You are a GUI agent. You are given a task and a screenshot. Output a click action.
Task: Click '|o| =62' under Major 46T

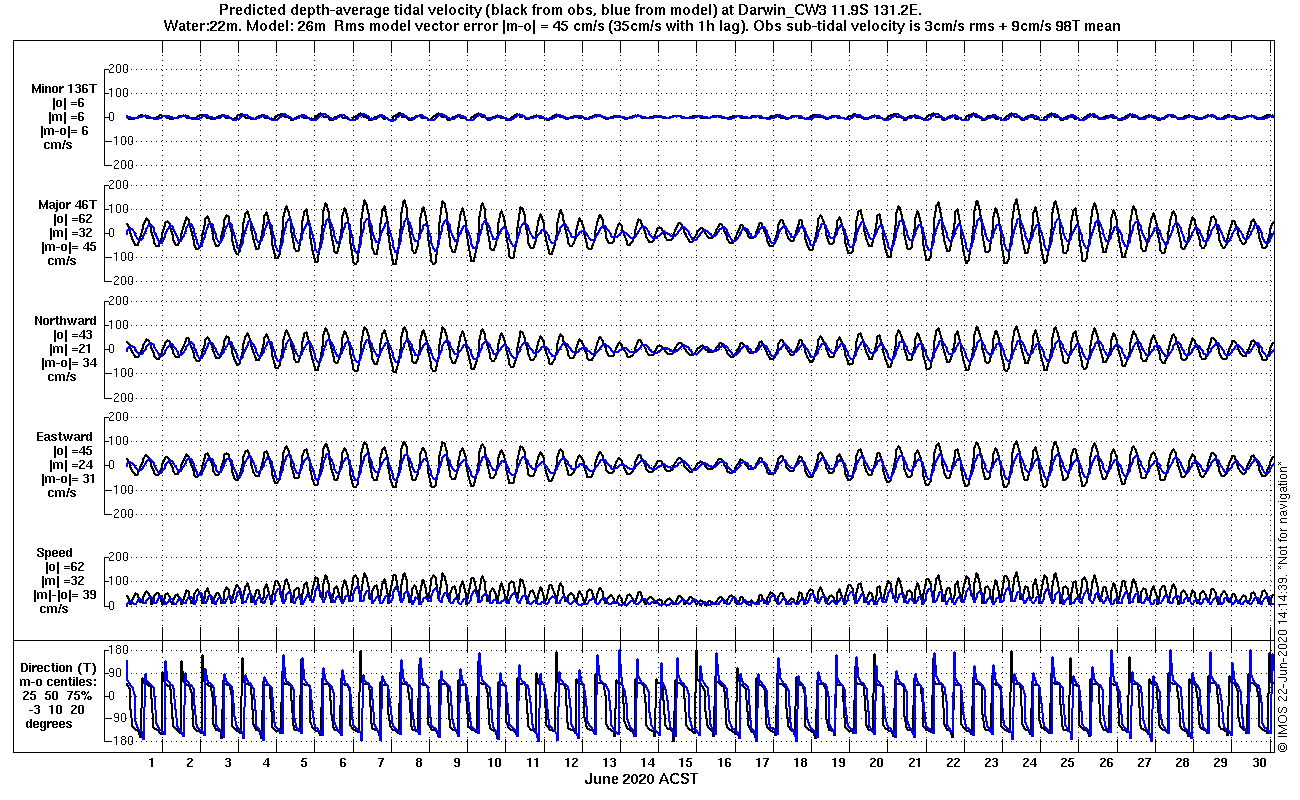click(x=72, y=219)
